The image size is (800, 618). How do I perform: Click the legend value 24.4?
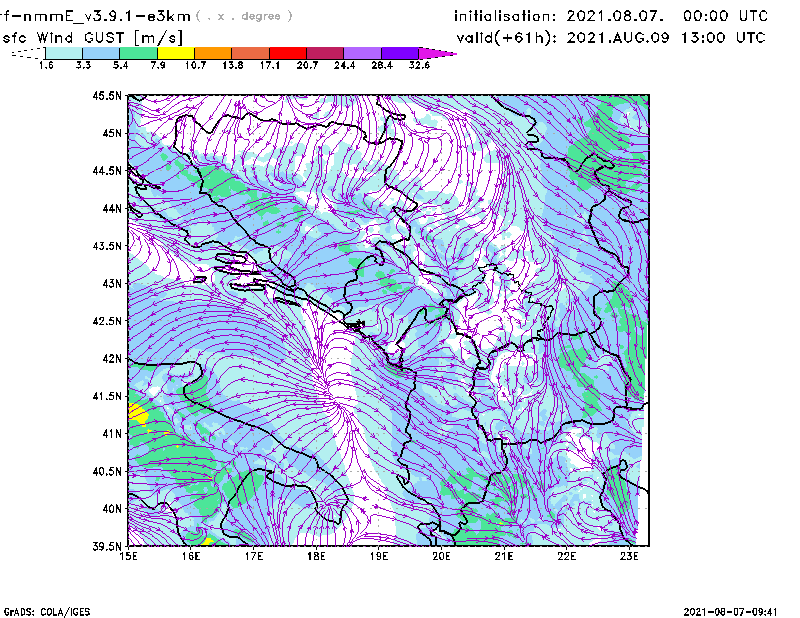[344, 65]
